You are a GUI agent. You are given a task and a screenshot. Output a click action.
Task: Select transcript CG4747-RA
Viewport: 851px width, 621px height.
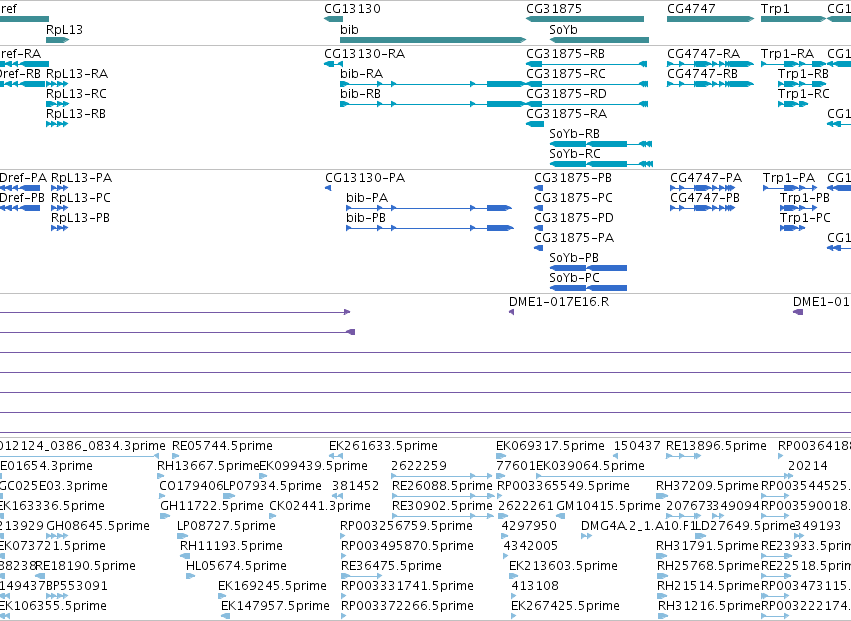pos(703,54)
